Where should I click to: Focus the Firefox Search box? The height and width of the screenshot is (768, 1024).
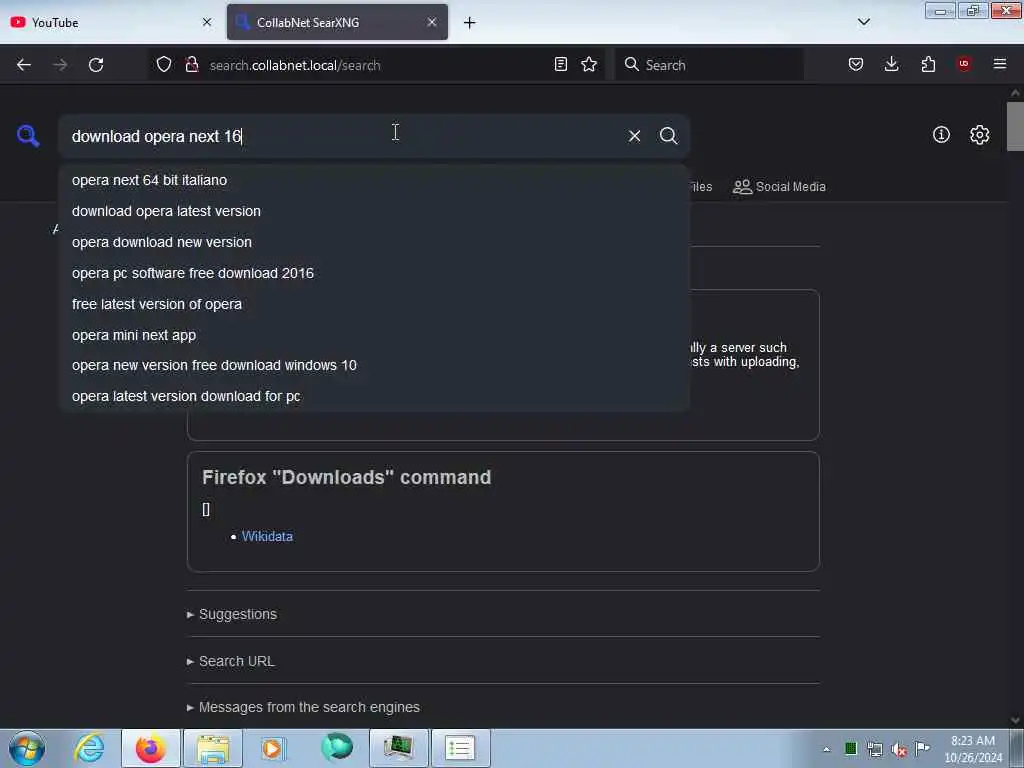[x=709, y=65]
